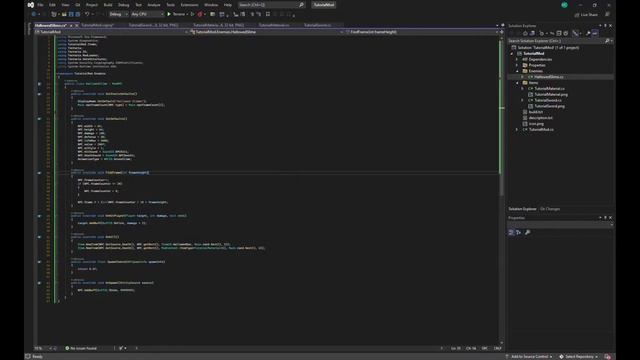The height and width of the screenshot is (360, 640).
Task: Click Add to Source Control
Action: pos(529,357)
